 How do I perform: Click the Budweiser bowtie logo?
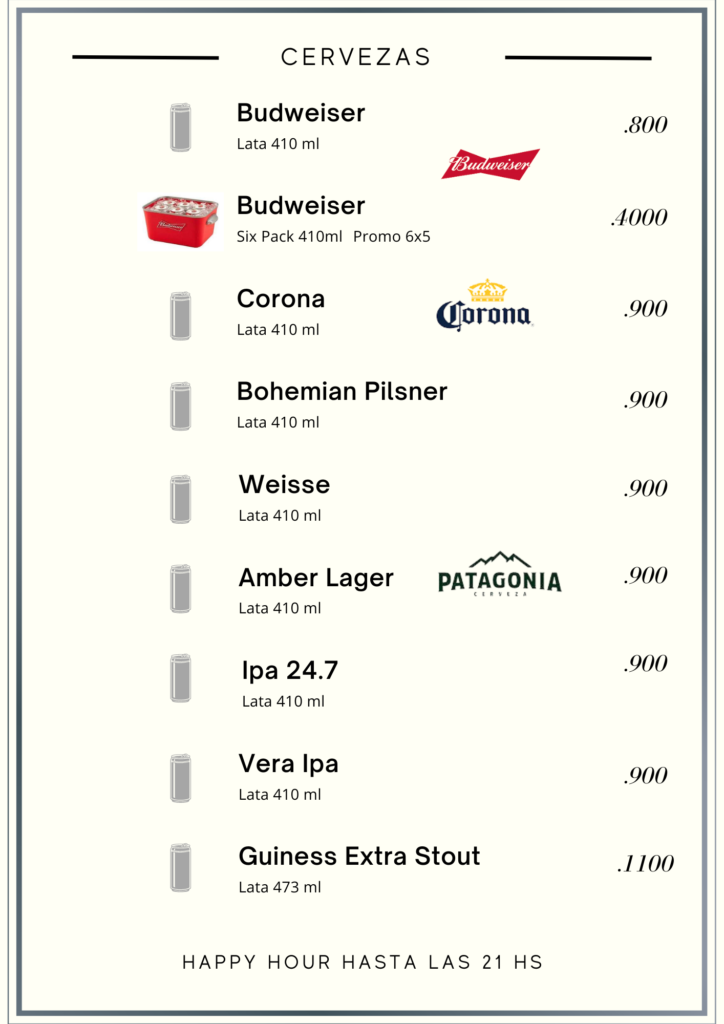[491, 164]
